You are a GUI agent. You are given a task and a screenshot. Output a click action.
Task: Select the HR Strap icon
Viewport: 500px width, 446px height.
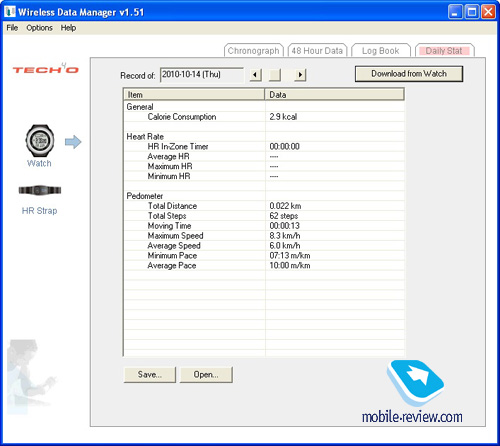click(40, 190)
